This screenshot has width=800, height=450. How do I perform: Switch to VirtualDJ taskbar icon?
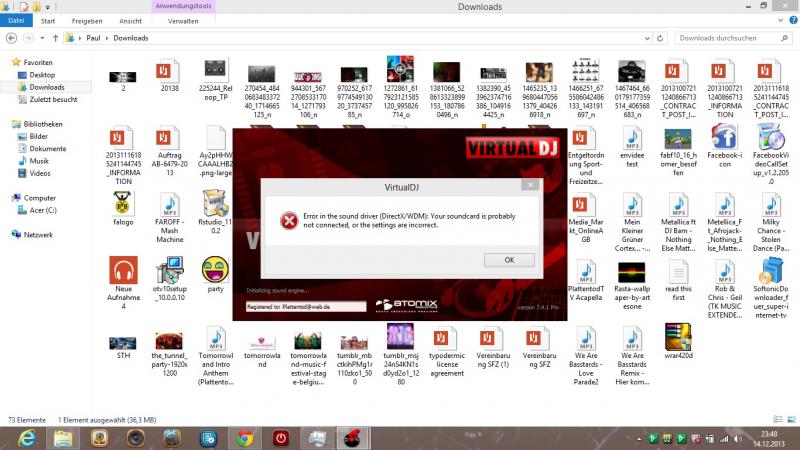tap(352, 438)
